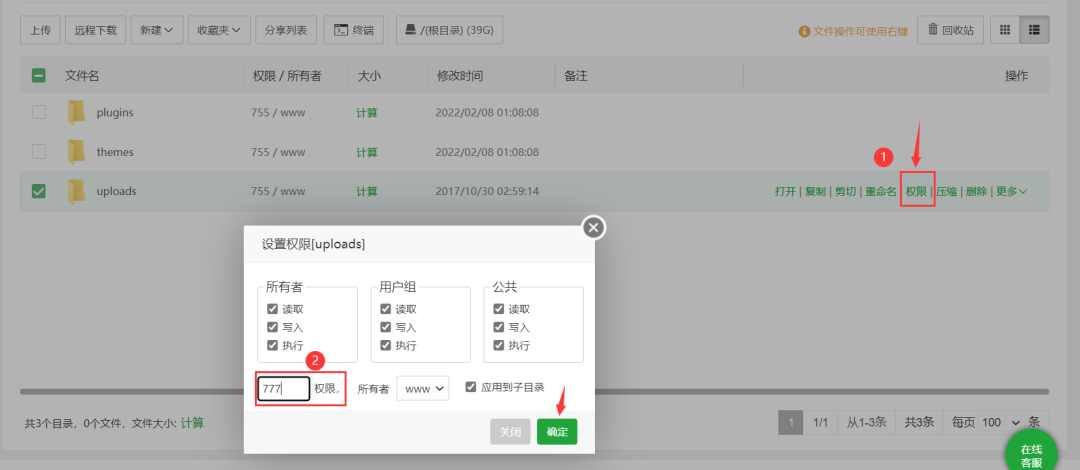Viewport: 1080px width, 470px height.
Task: Confirm with the green 确定 button
Action: click(x=557, y=432)
